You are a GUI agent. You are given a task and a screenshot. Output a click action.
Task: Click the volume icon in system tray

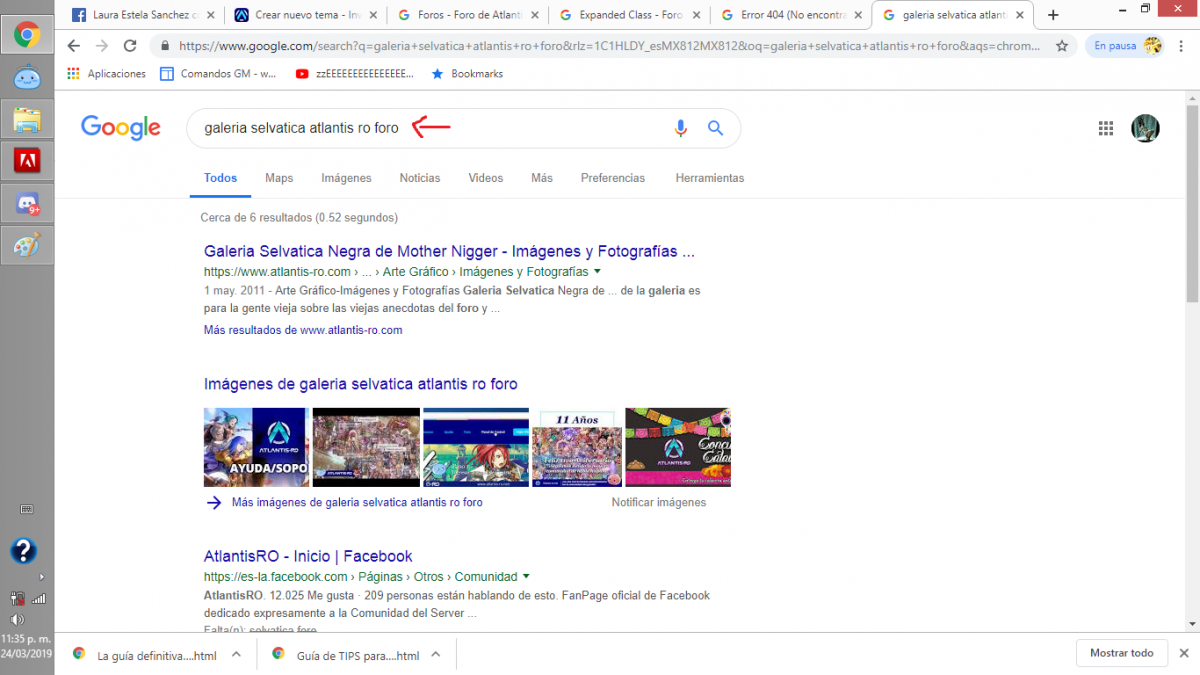pyautogui.click(x=16, y=620)
